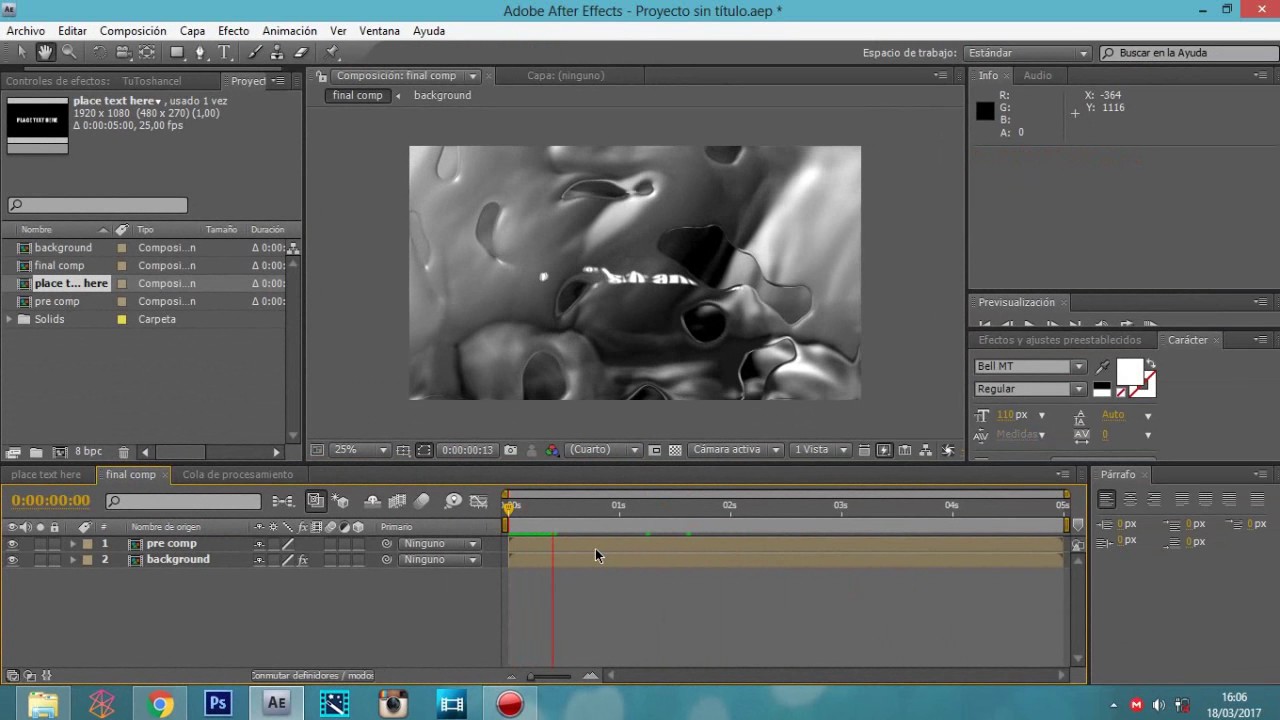
Task: Click the Buscar en la Ayuda search field
Action: (1186, 53)
